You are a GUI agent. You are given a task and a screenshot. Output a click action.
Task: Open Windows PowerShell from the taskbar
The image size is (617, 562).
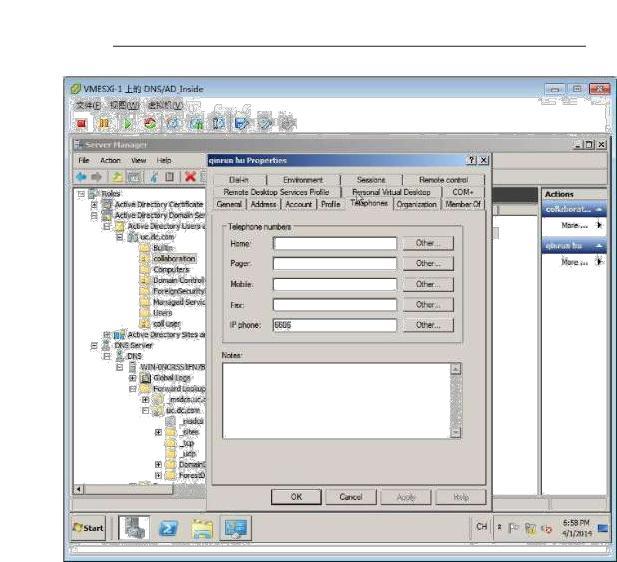(169, 528)
